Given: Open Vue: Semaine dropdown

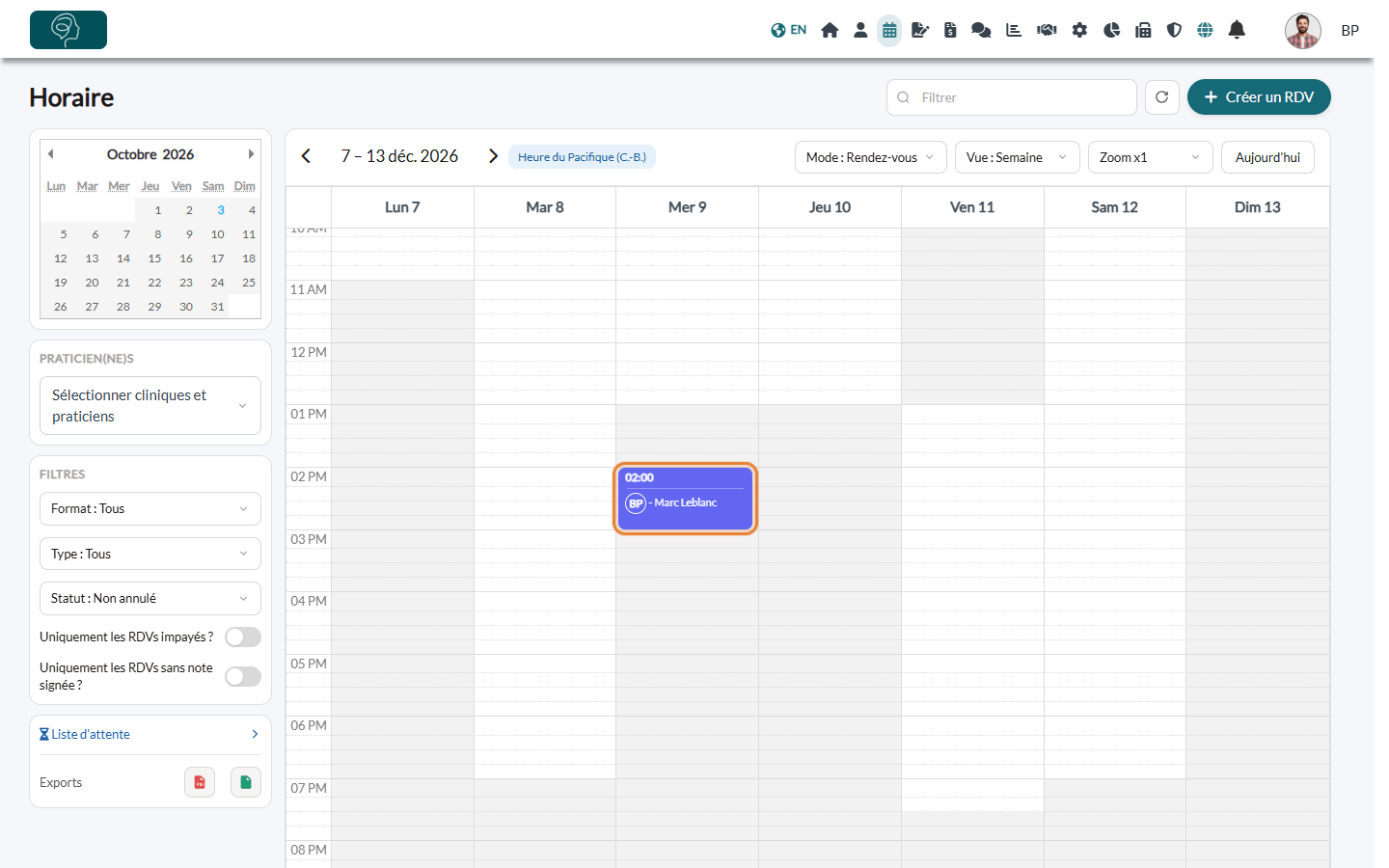Looking at the screenshot, I should pos(1018,157).
